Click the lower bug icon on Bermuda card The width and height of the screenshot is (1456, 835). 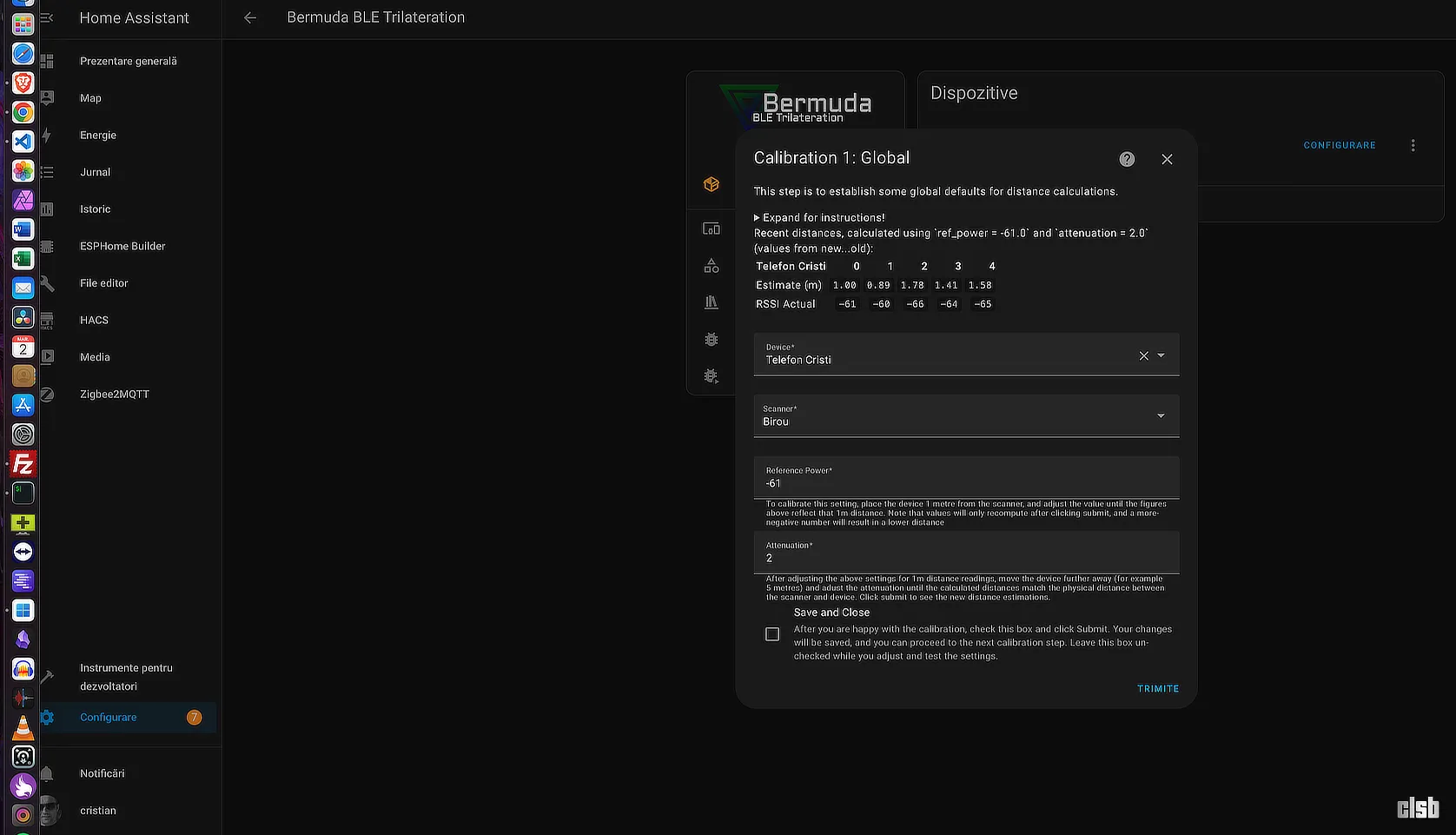[x=711, y=376]
